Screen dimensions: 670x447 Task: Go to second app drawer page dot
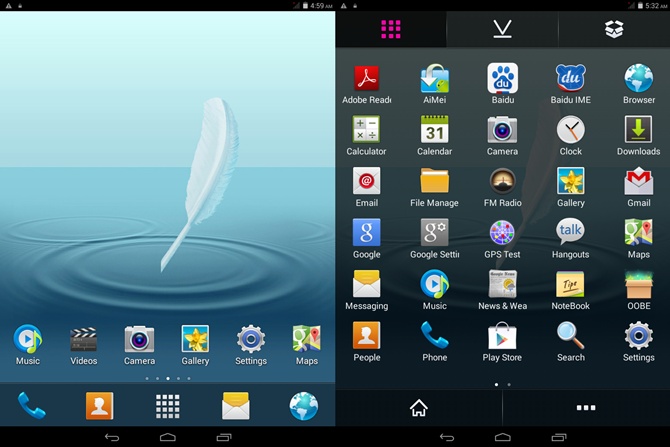(509, 385)
